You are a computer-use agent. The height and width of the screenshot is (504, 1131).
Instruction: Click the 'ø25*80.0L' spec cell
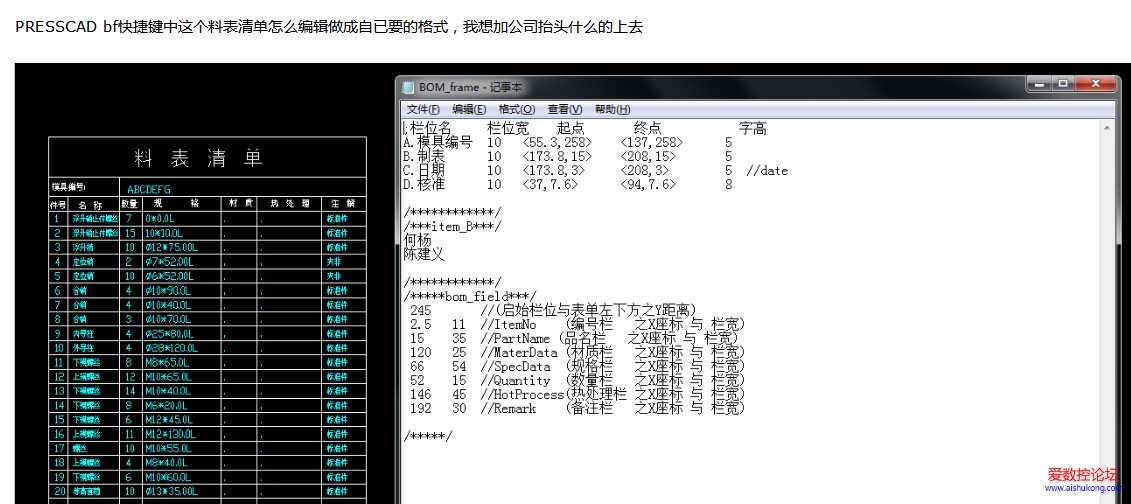(168, 334)
